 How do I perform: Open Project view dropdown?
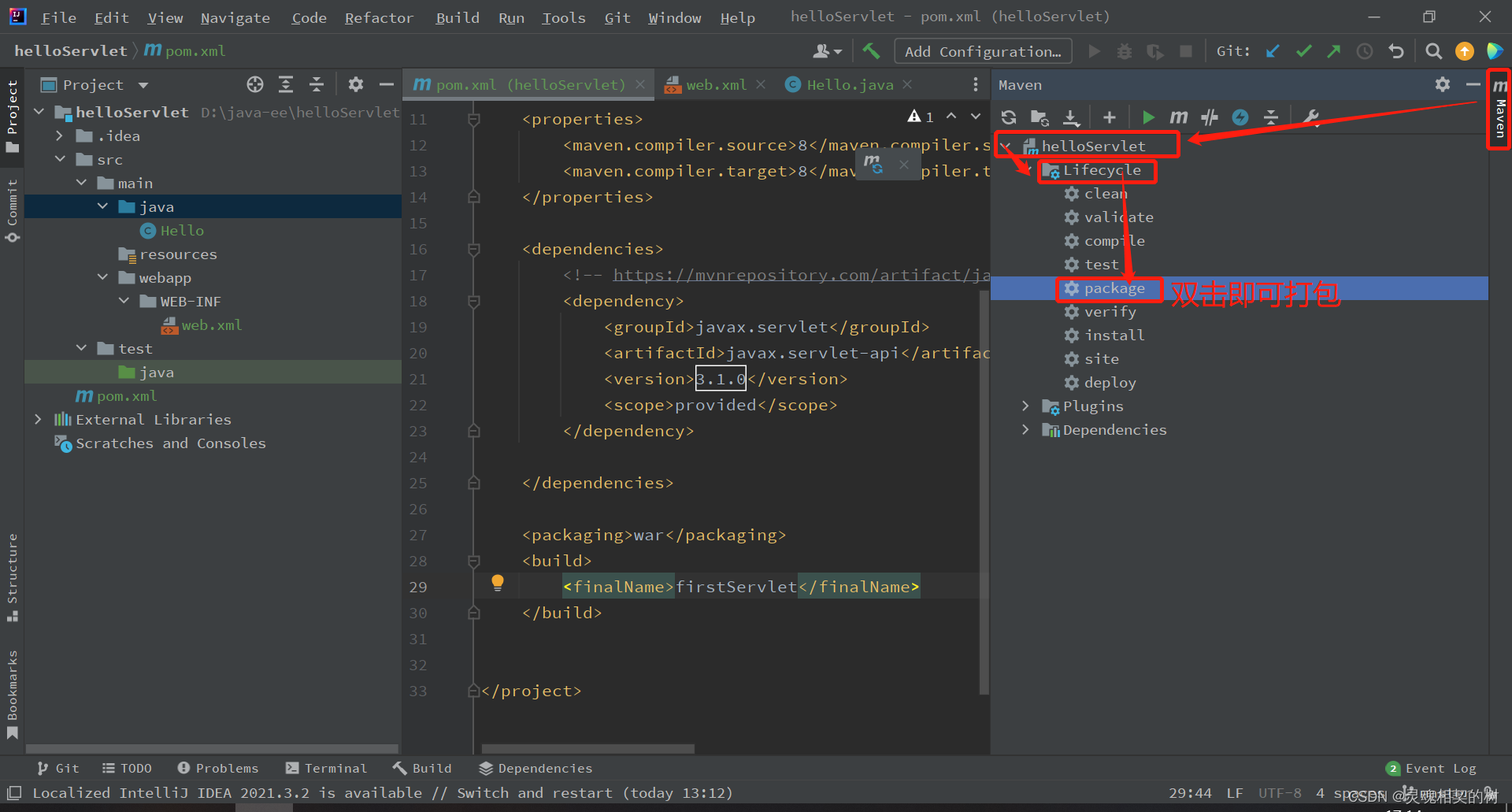pos(143,85)
